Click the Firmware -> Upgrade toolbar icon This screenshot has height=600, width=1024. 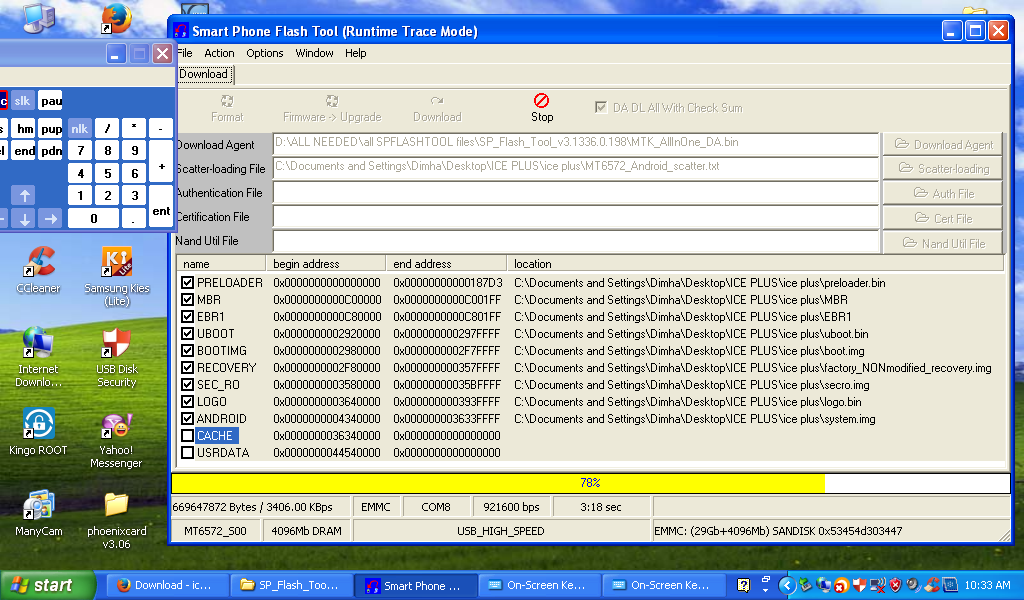332,101
